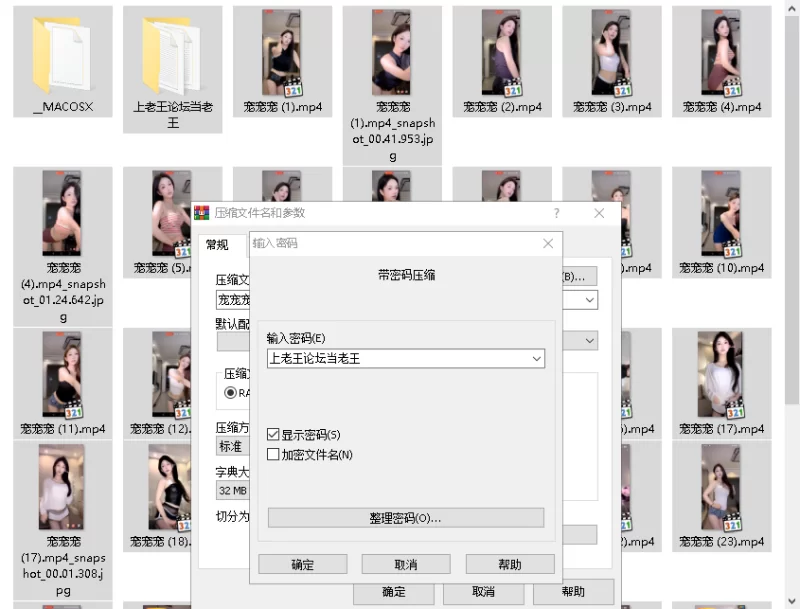Switch to the 常规 tab
The width and height of the screenshot is (800, 609).
tap(217, 245)
